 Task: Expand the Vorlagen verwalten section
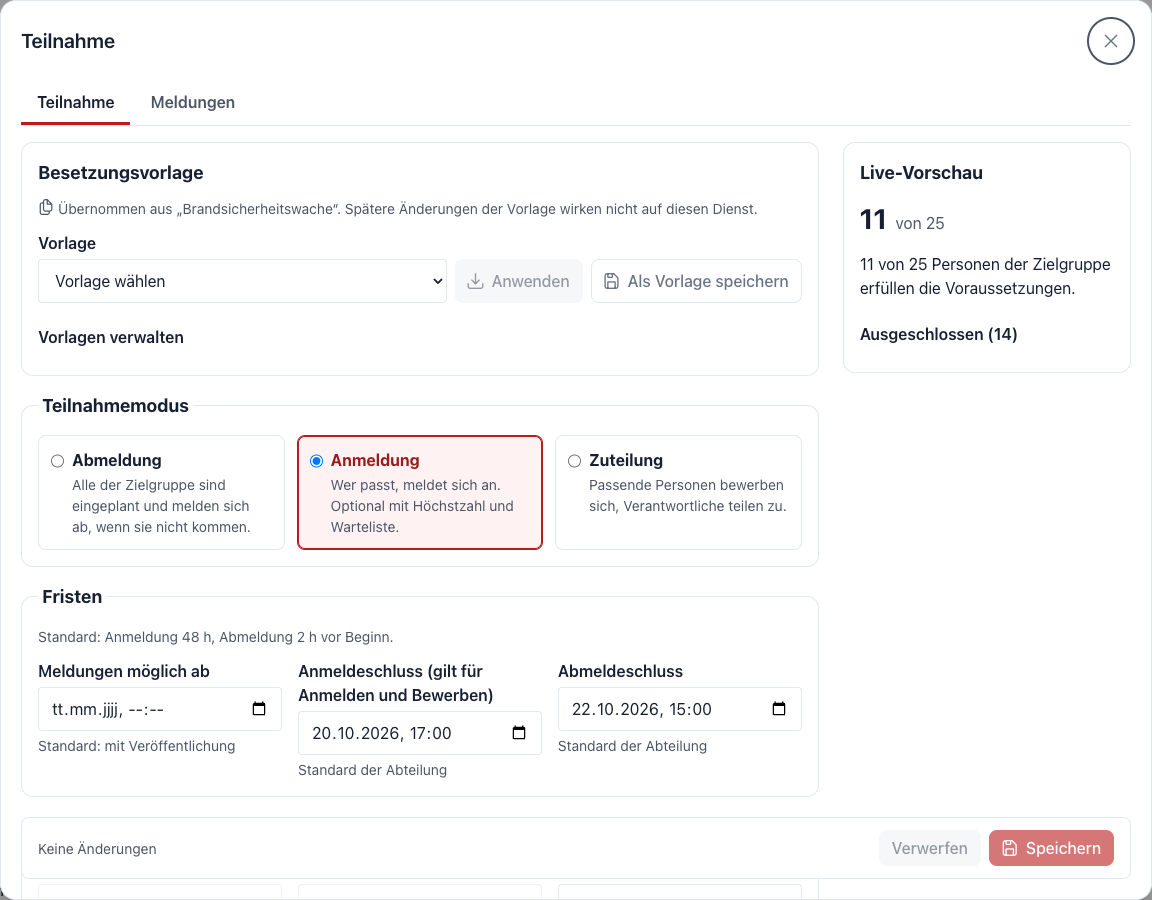point(111,337)
